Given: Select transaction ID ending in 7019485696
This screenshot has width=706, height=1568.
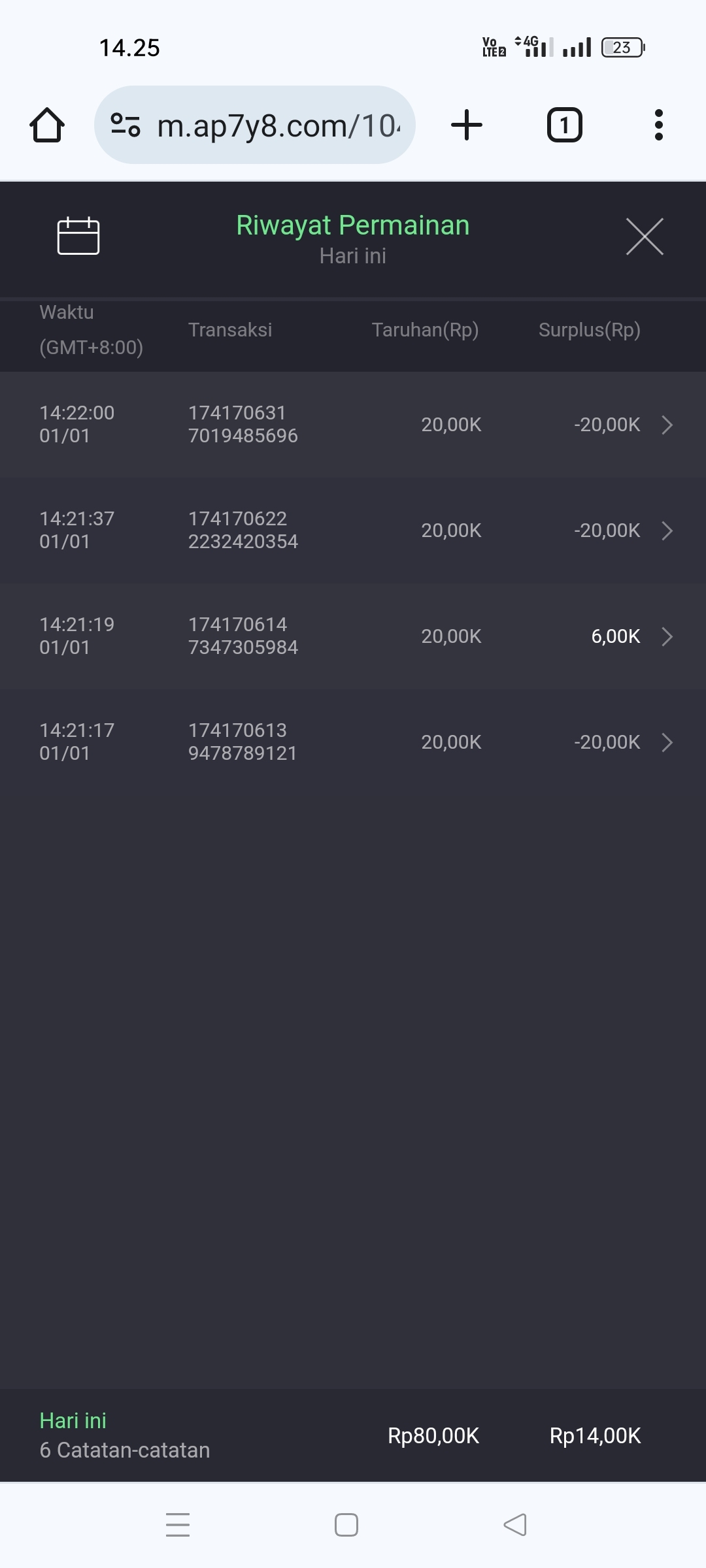Looking at the screenshot, I should [243, 425].
